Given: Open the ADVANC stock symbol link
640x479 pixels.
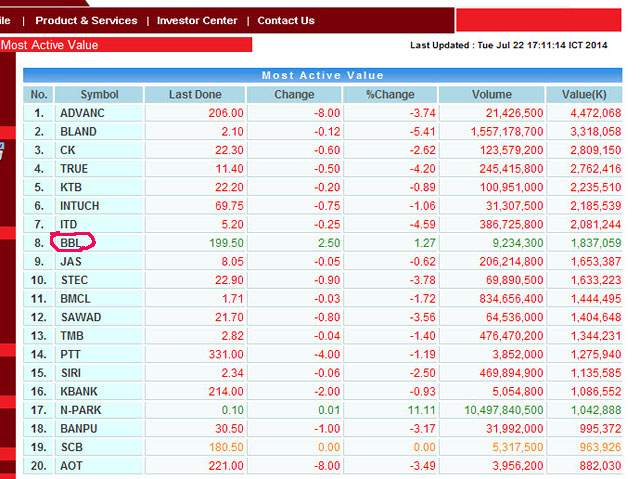Looking at the screenshot, I should coord(81,113).
